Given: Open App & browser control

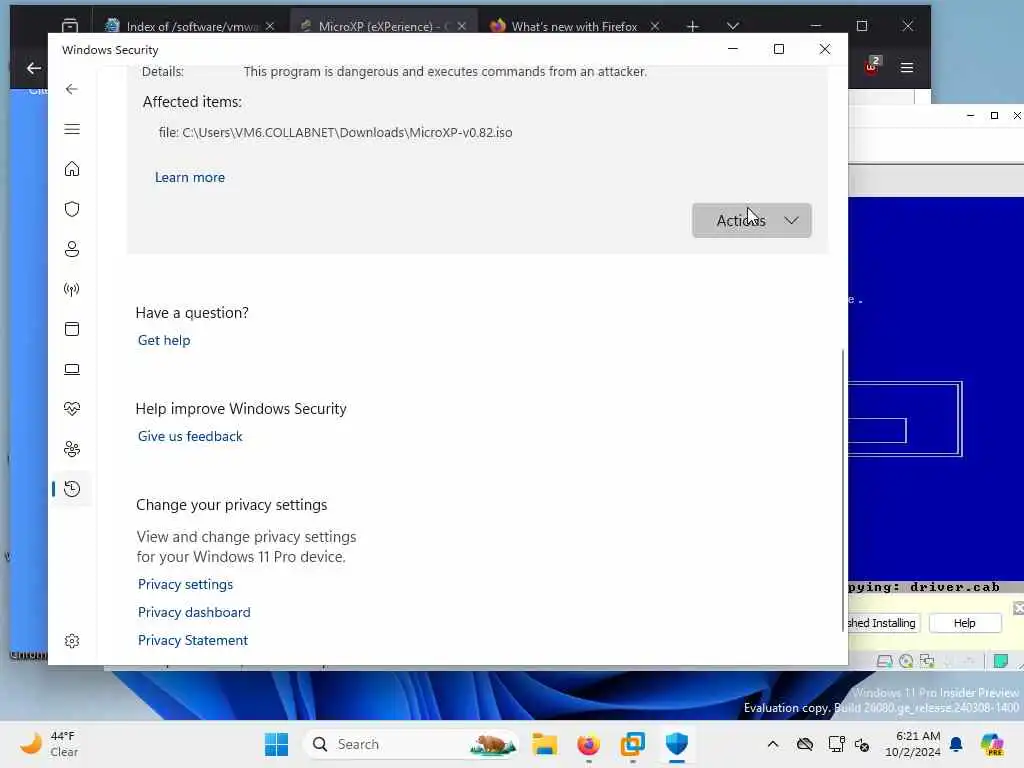Looking at the screenshot, I should coord(72,329).
